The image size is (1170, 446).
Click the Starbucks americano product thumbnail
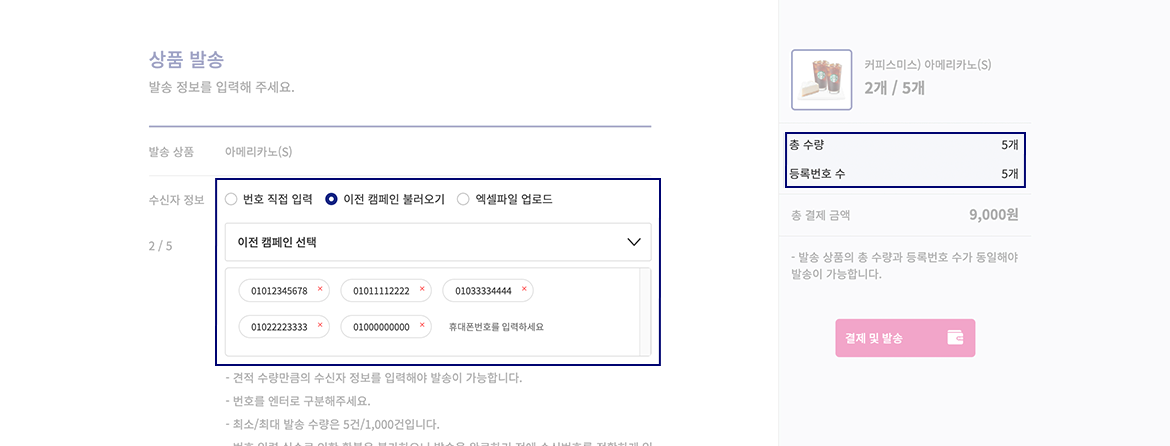(822, 80)
